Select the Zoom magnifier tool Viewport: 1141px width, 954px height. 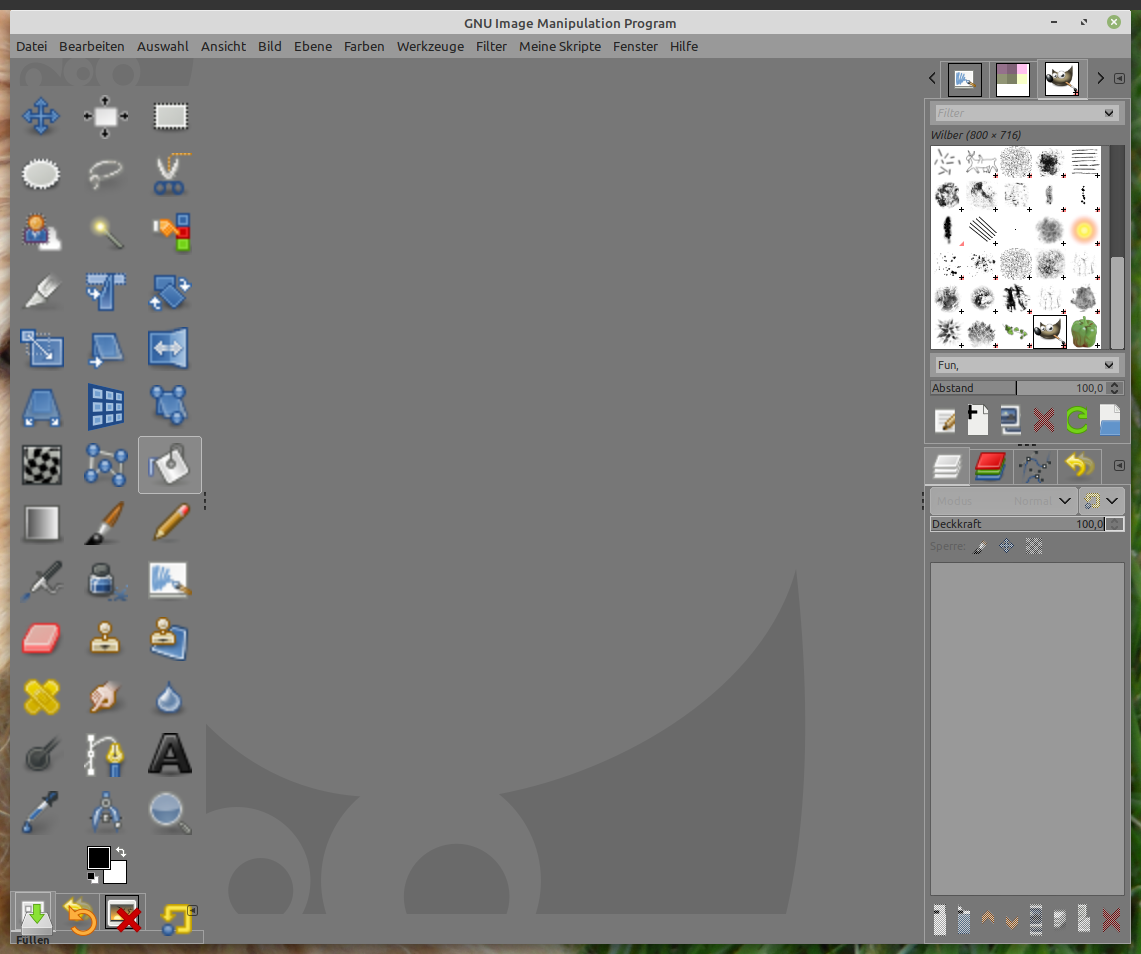click(170, 812)
